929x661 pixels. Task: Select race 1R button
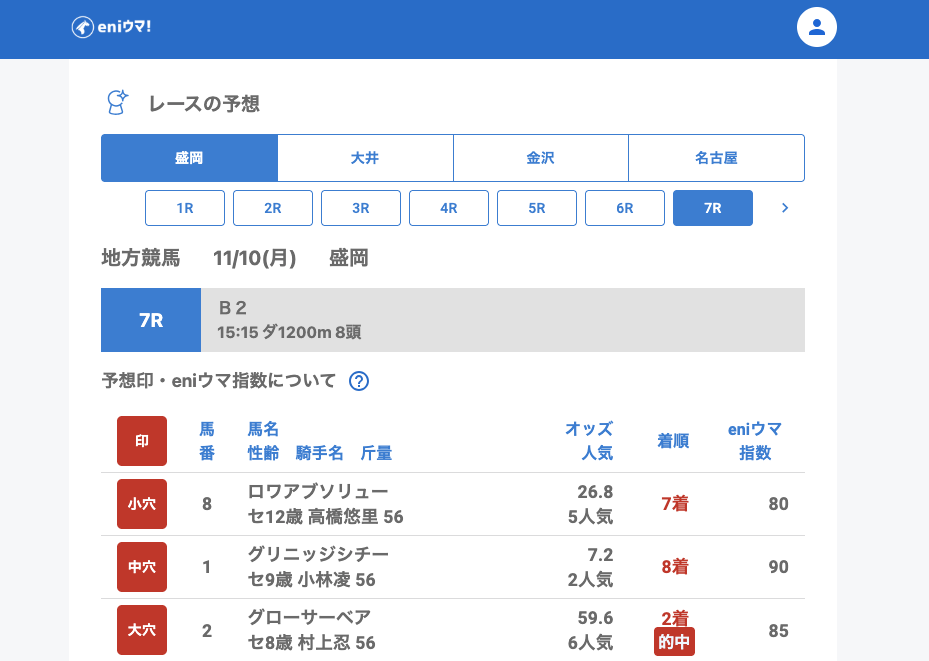(185, 208)
